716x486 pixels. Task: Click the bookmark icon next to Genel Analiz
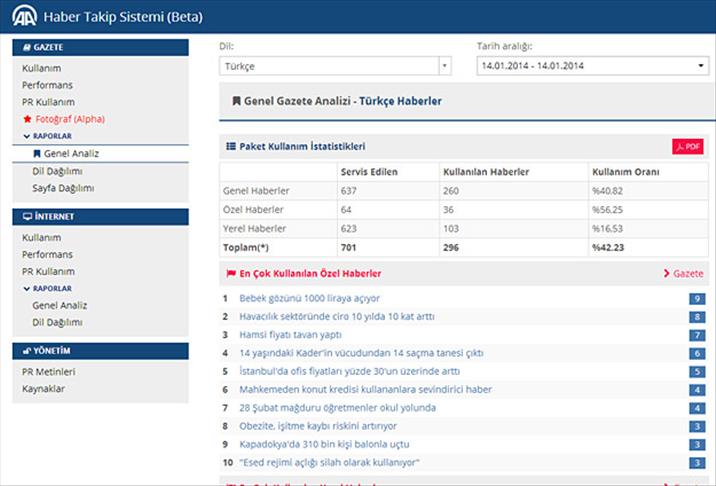(x=37, y=154)
